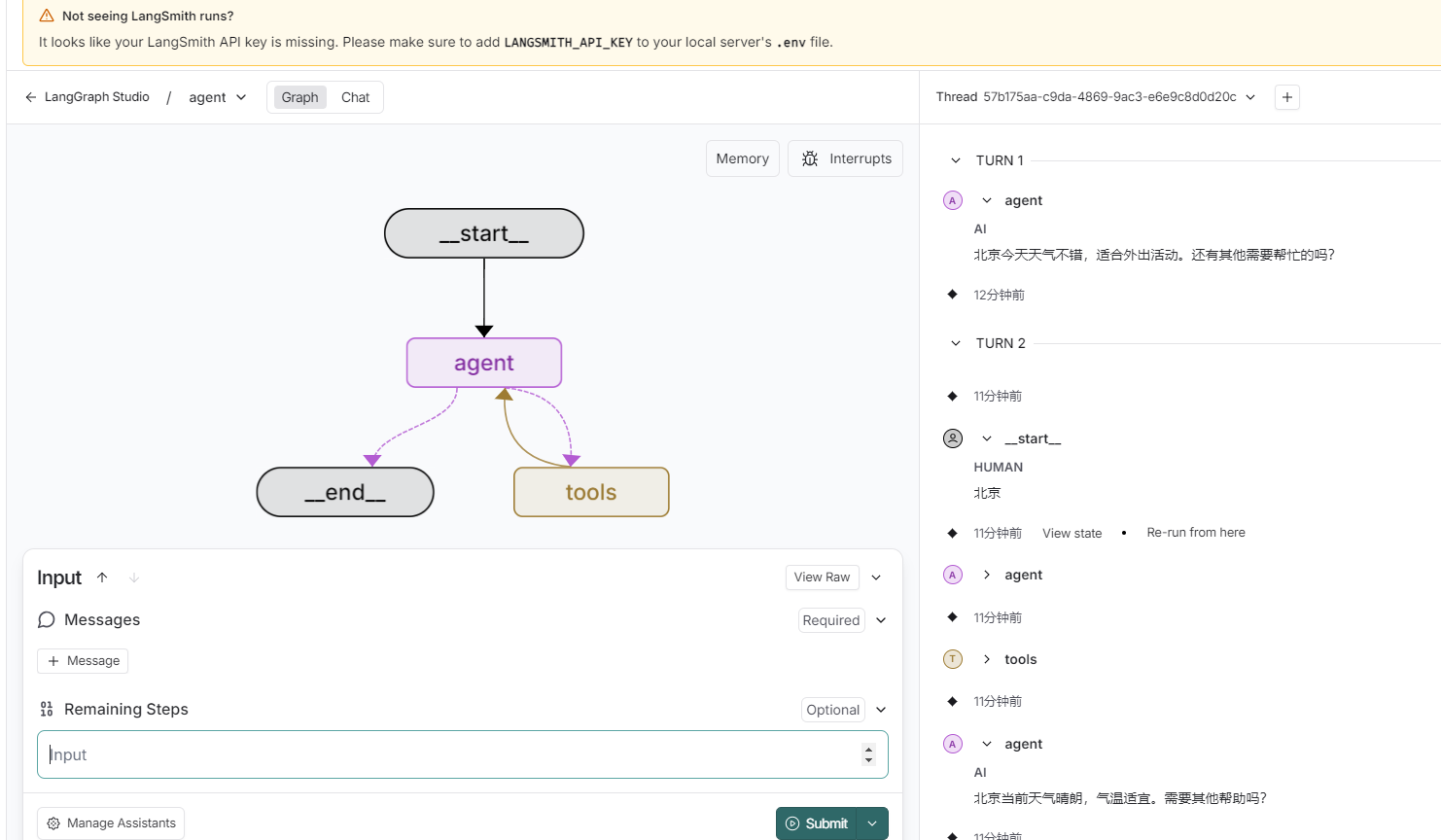Image resolution: width=1441 pixels, height=840 pixels.
Task: Switch to the Chat view tab
Action: pos(355,97)
